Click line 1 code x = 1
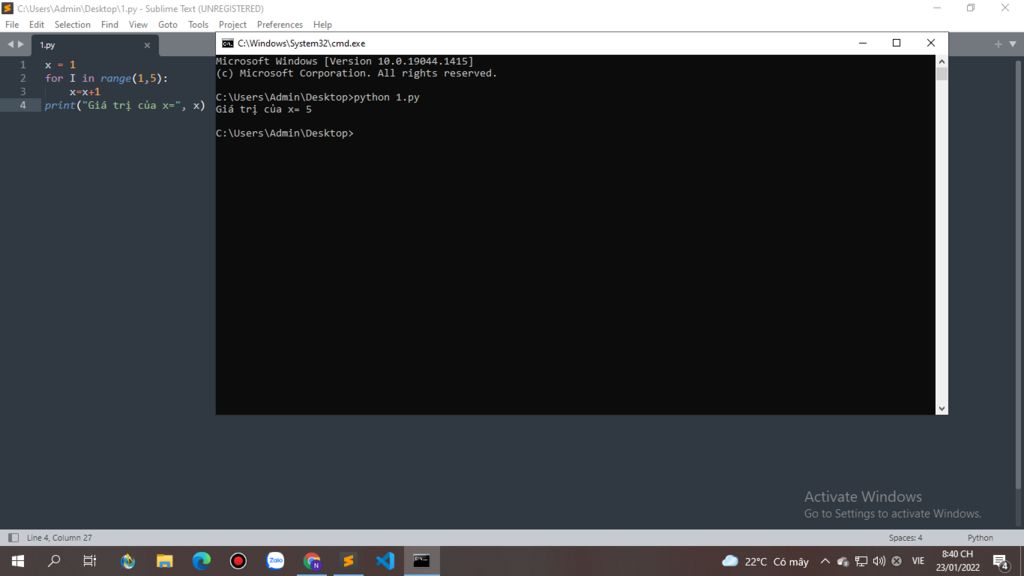Viewport: 1024px width, 576px height. click(x=60, y=65)
